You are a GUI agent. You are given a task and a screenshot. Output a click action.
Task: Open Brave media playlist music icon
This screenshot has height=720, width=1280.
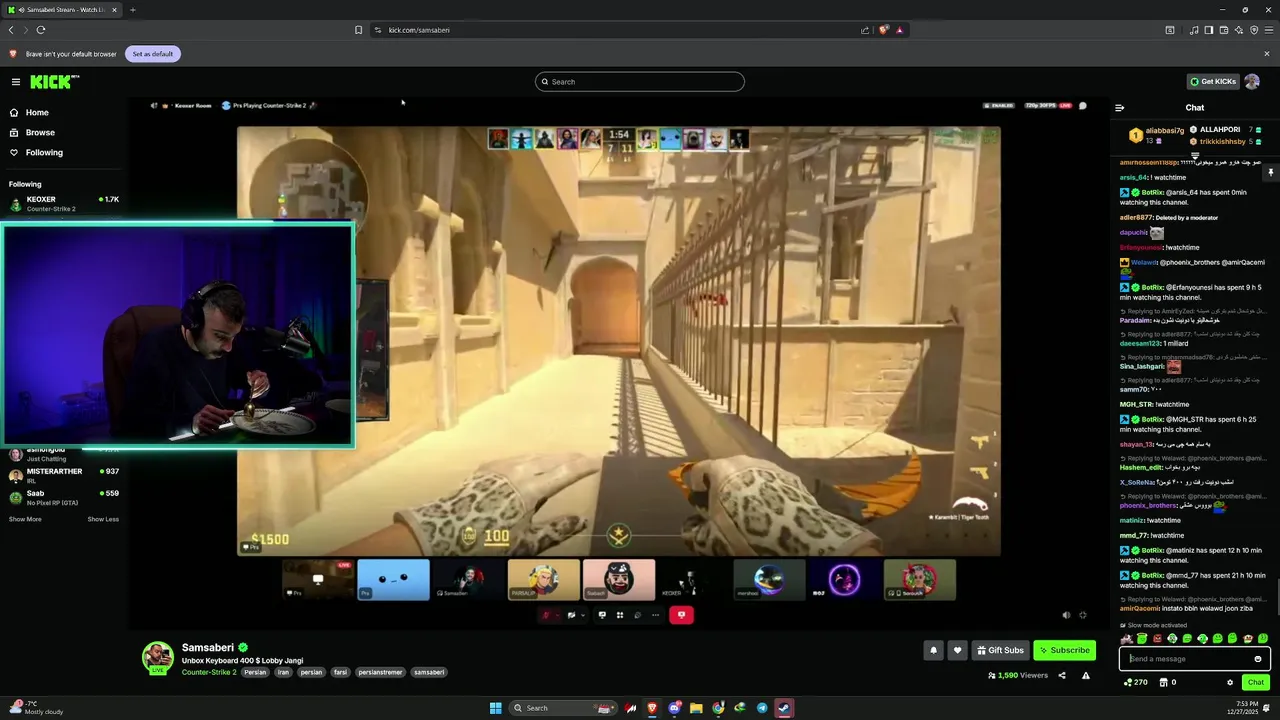[1194, 30]
